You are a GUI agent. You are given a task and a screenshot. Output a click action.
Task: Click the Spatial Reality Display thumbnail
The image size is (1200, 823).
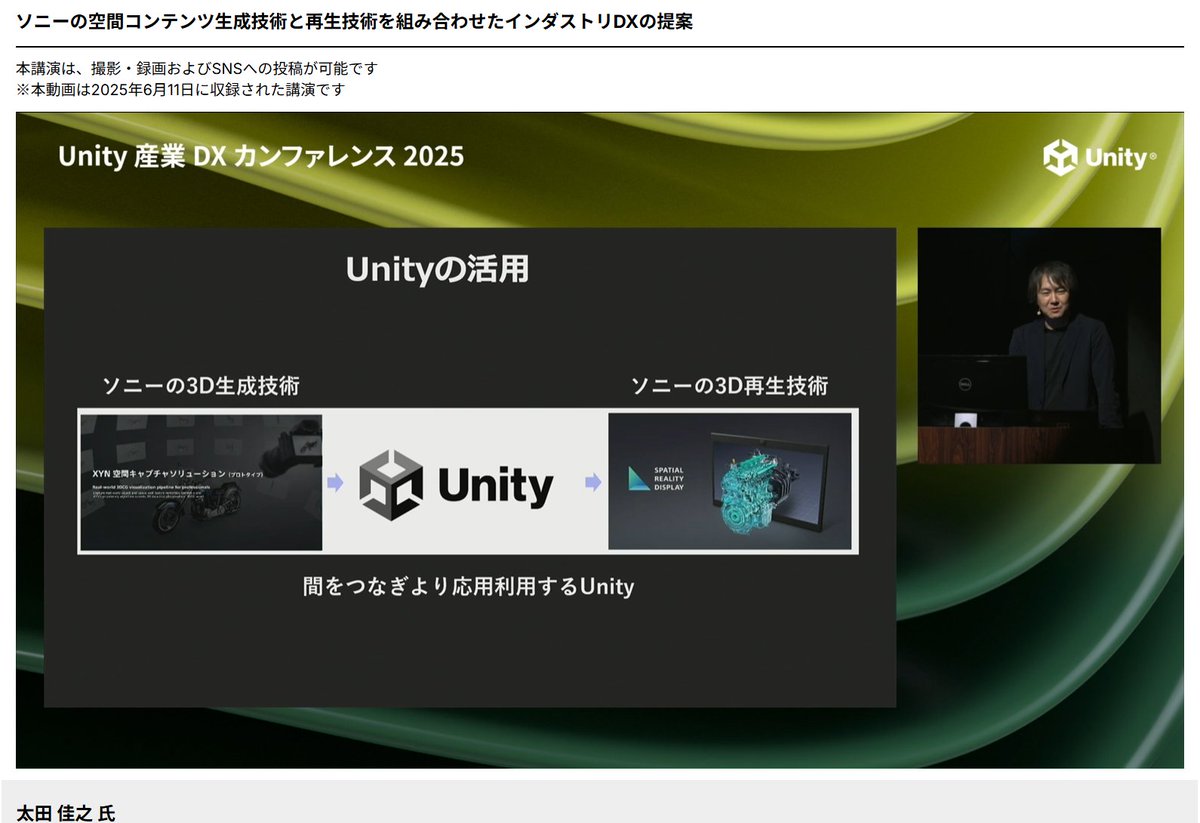(730, 481)
